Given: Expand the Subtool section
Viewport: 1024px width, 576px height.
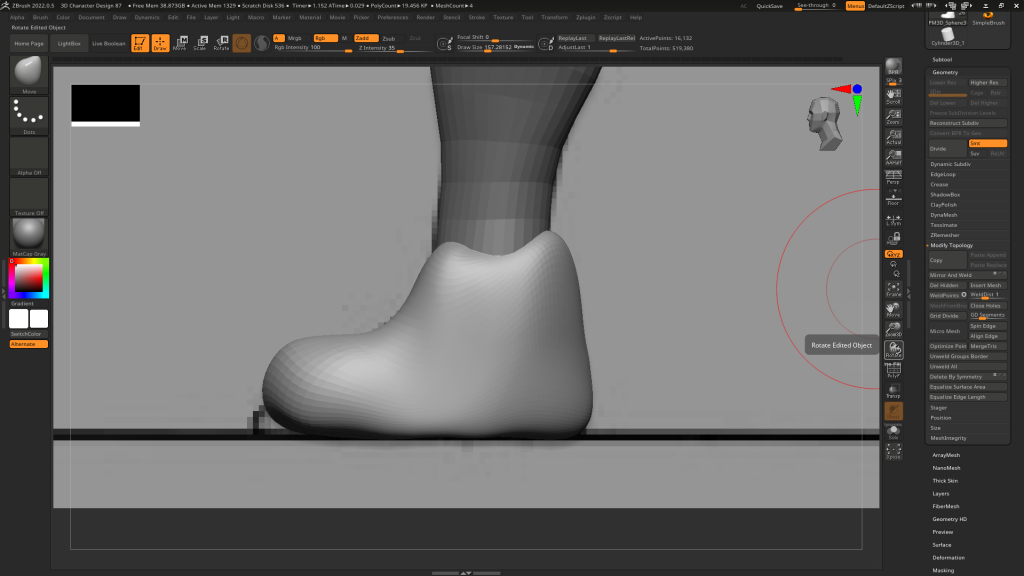Looking at the screenshot, I should [942, 60].
